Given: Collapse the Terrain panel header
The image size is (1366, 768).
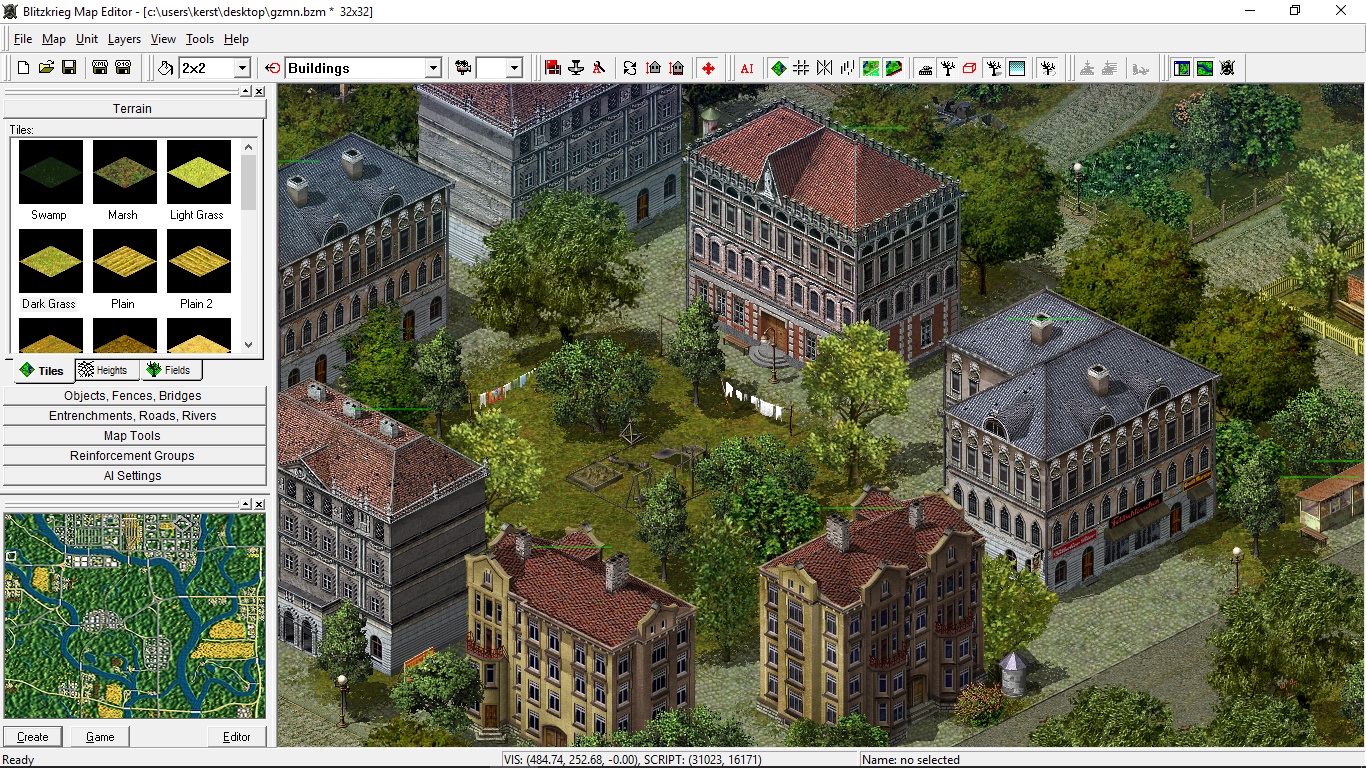Looking at the screenshot, I should tap(133, 108).
